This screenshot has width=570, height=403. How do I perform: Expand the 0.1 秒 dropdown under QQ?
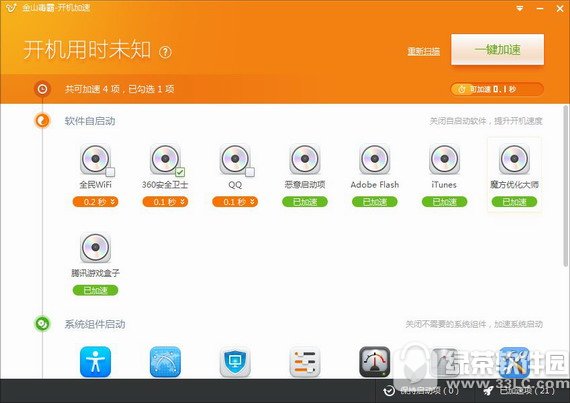point(235,202)
